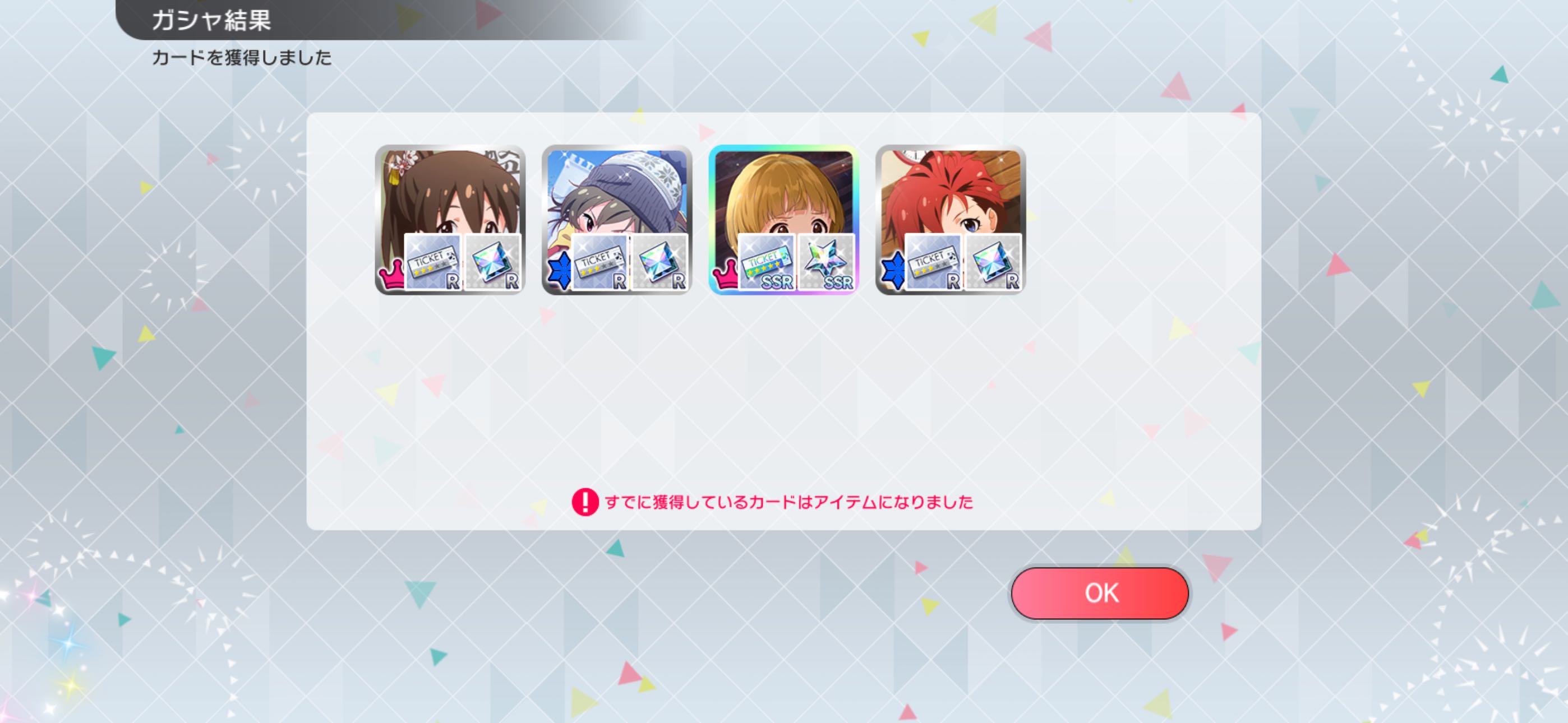This screenshot has height=723, width=1568.
Task: Tap the ガシャ結果 header title
Action: pos(211,20)
